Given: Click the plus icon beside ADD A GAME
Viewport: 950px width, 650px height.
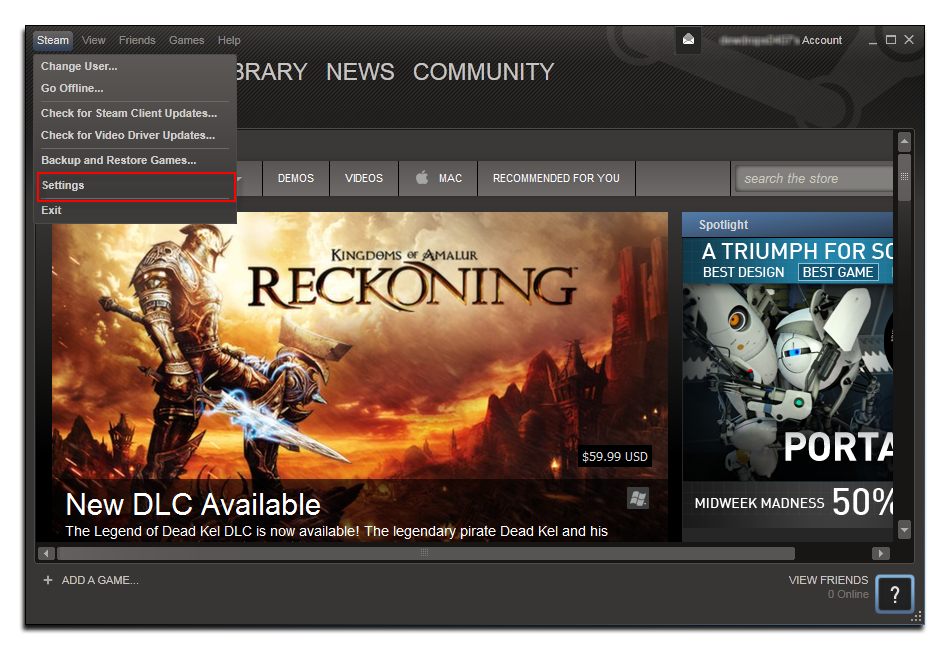Looking at the screenshot, I should pos(47,580).
